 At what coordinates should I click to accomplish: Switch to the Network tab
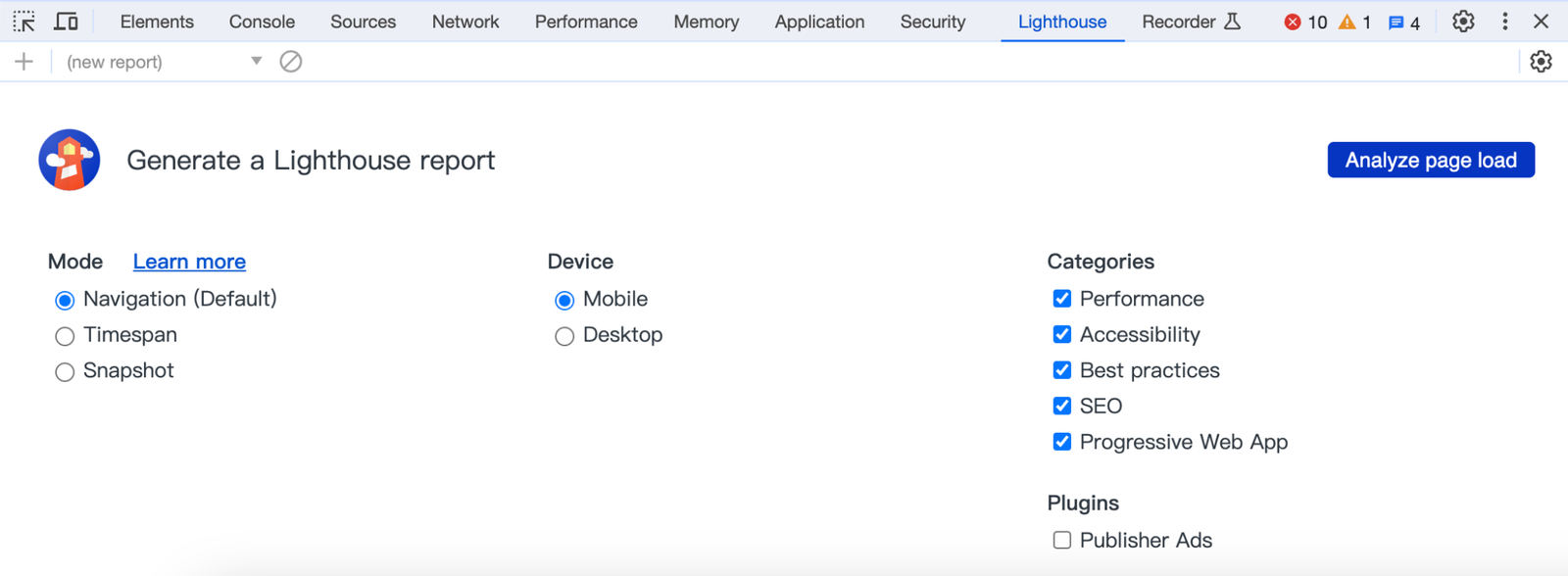(x=465, y=22)
